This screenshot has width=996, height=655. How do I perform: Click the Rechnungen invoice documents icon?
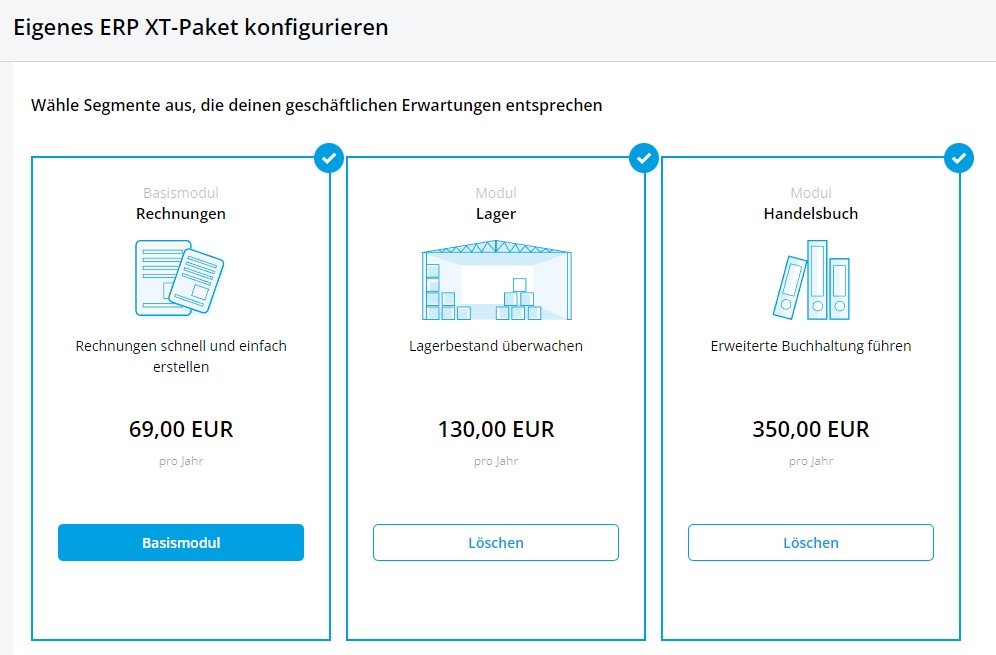(180, 278)
